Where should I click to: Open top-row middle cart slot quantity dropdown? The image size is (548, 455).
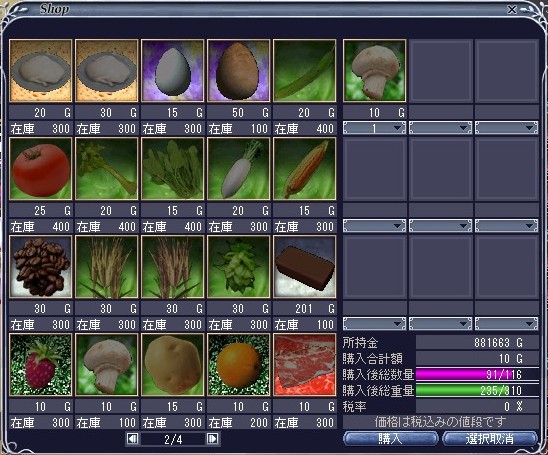pos(440,128)
